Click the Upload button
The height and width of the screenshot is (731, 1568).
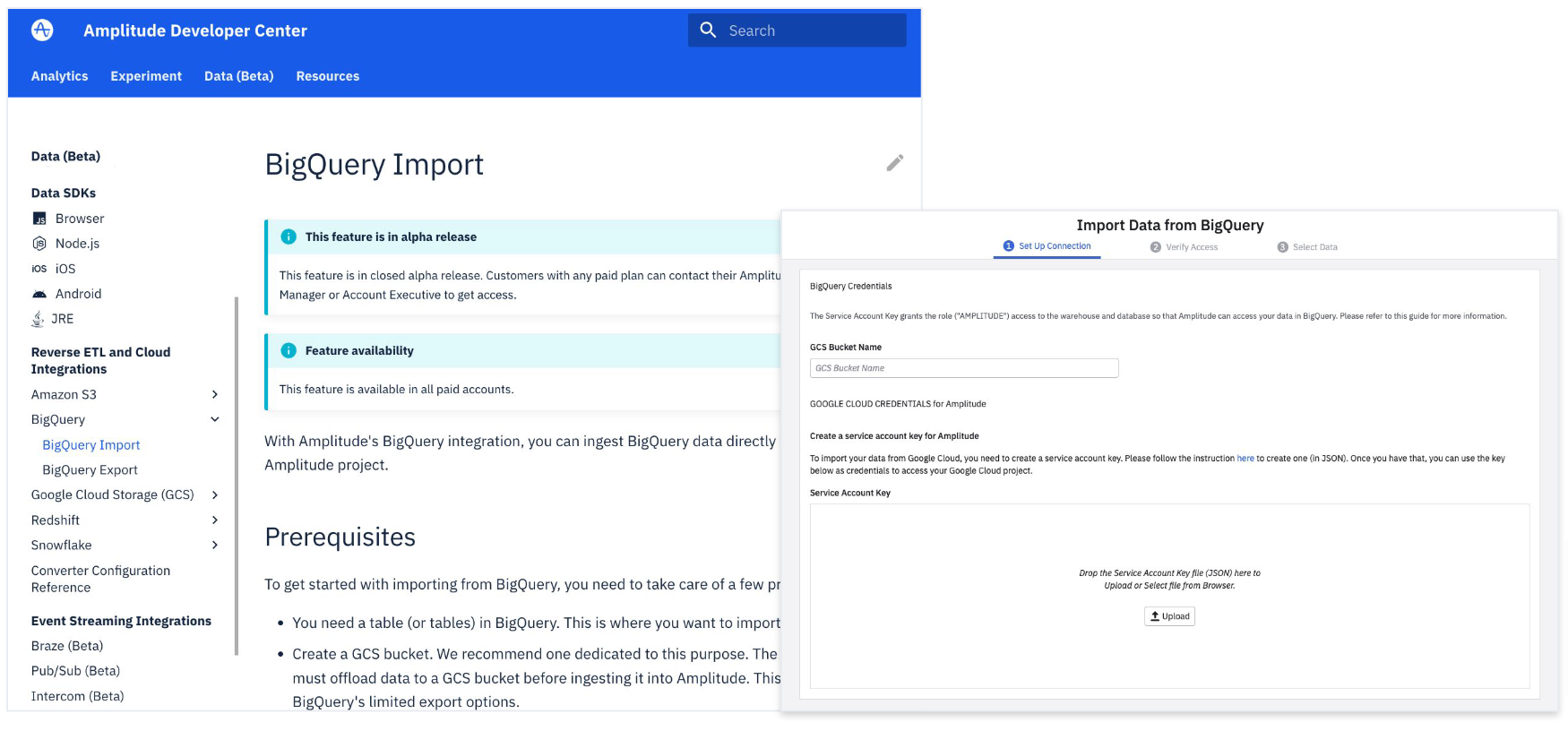tap(1169, 616)
